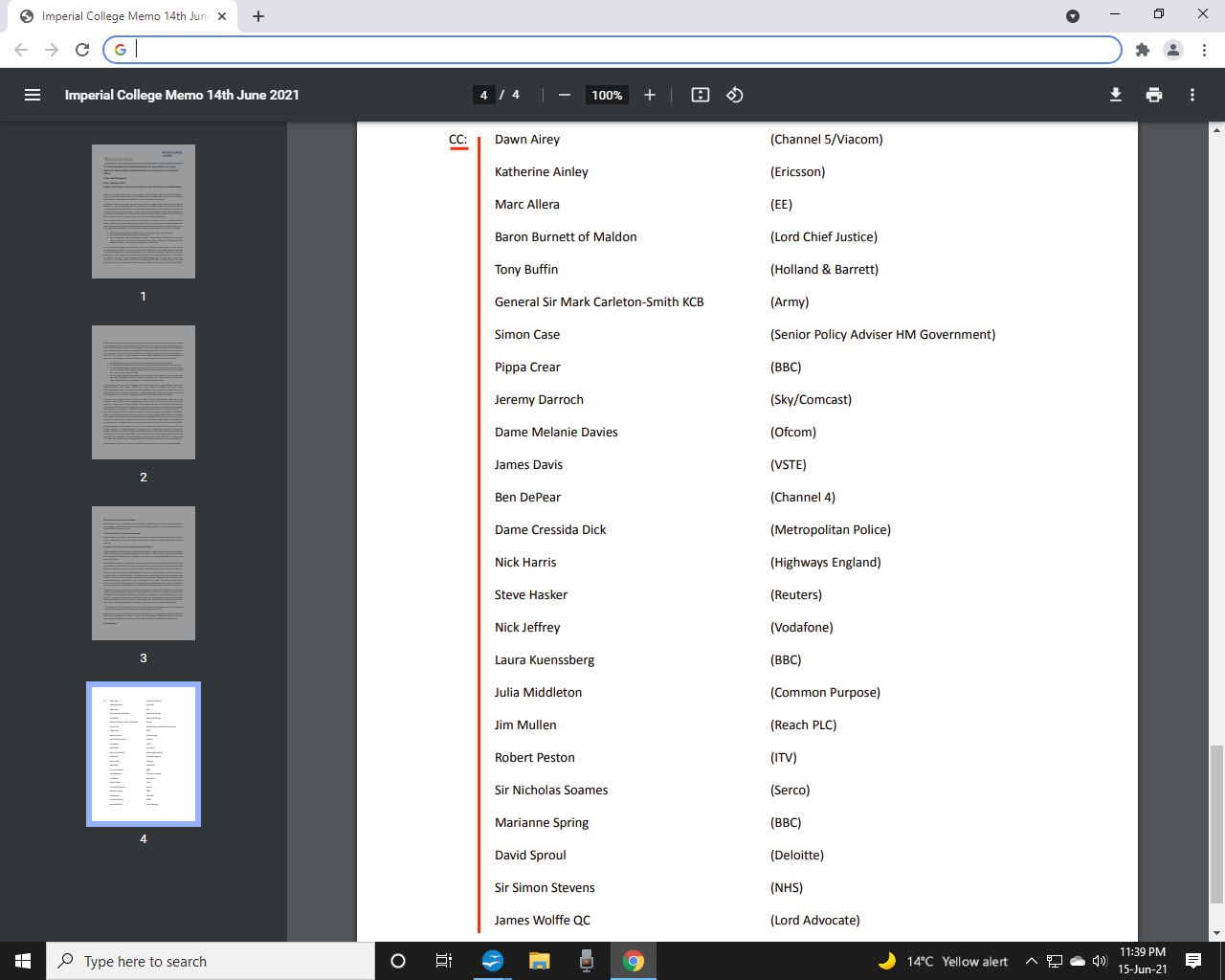Print the PDF document
The image size is (1225, 980).
point(1154,95)
